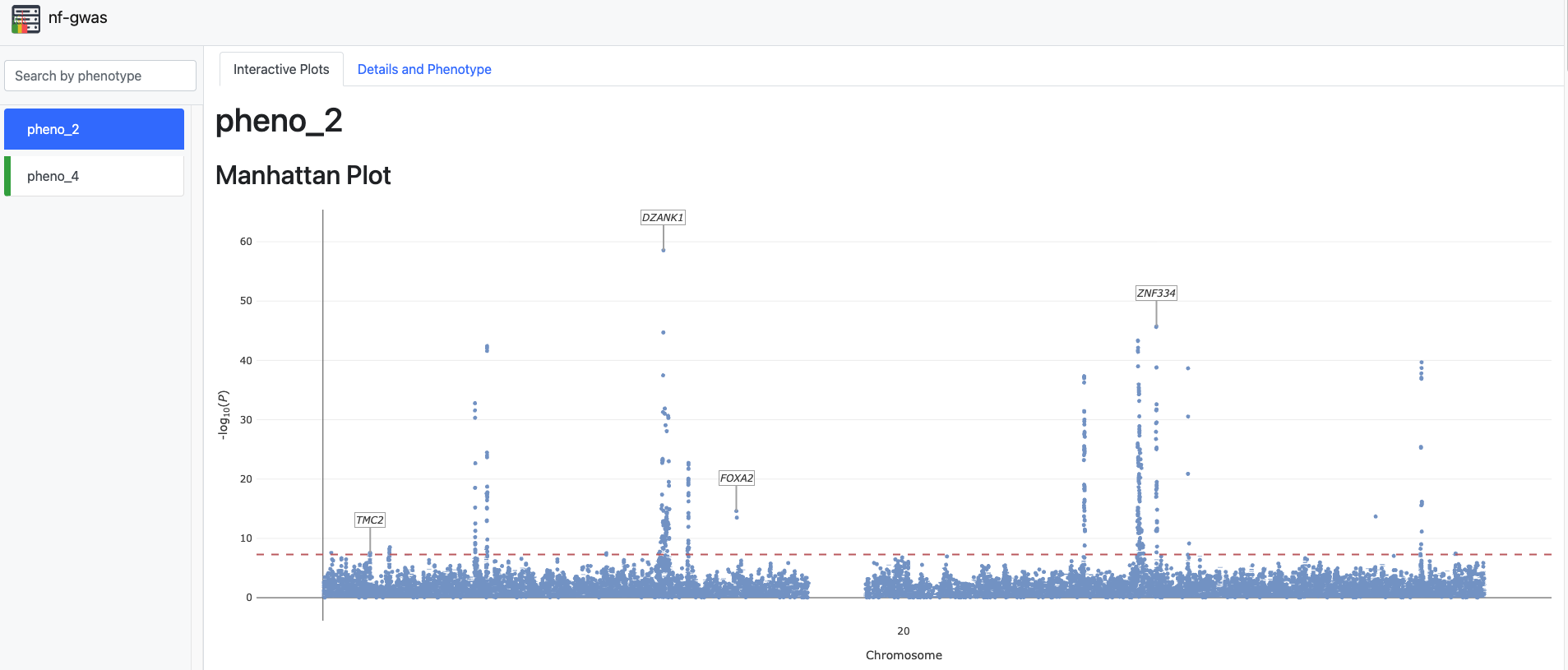Click the ZNF334 gene annotation label

click(x=1156, y=293)
